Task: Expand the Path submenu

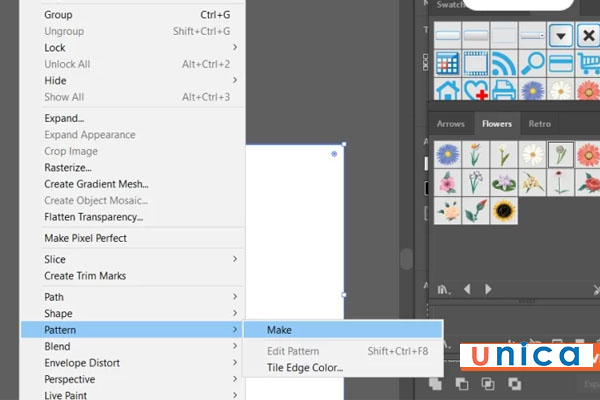Action: 54,297
